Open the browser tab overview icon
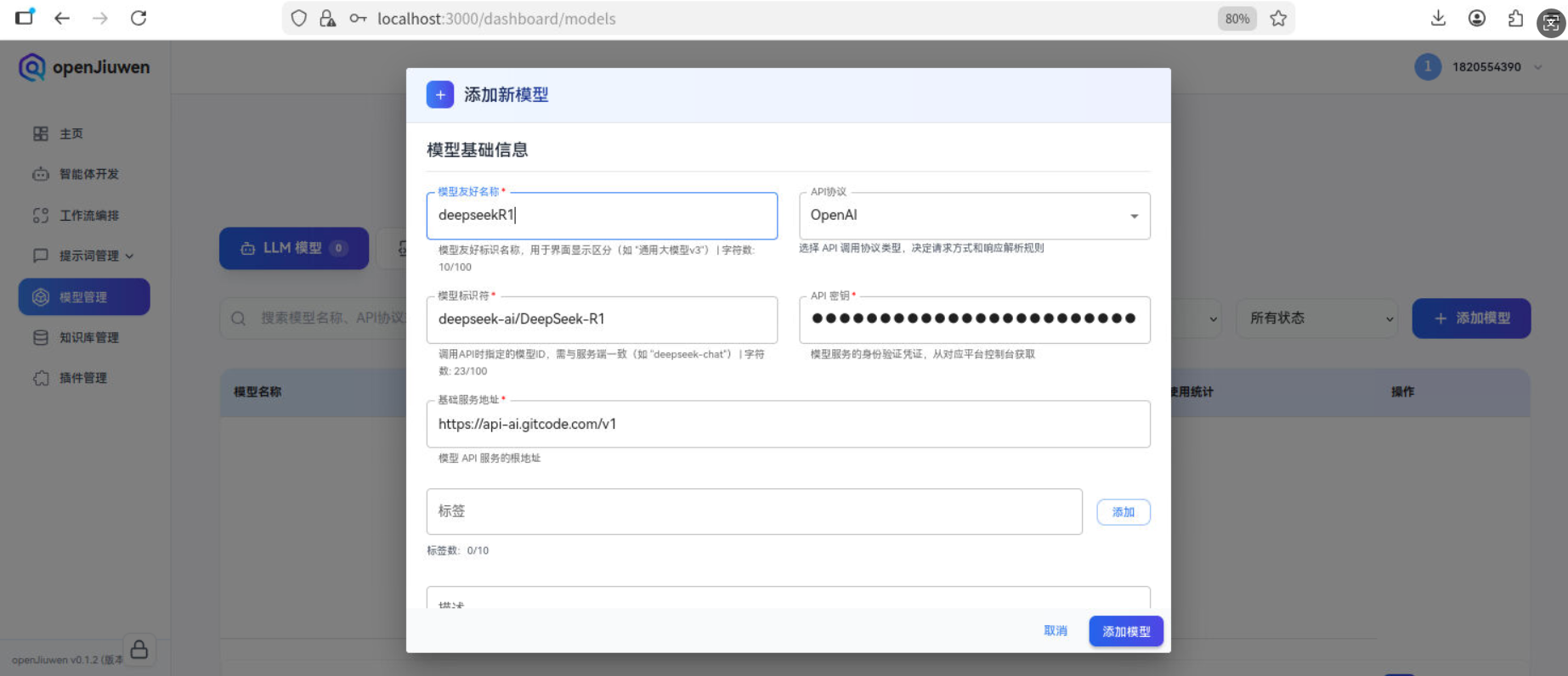Screen dimensions: 1568x676 click(x=25, y=17)
